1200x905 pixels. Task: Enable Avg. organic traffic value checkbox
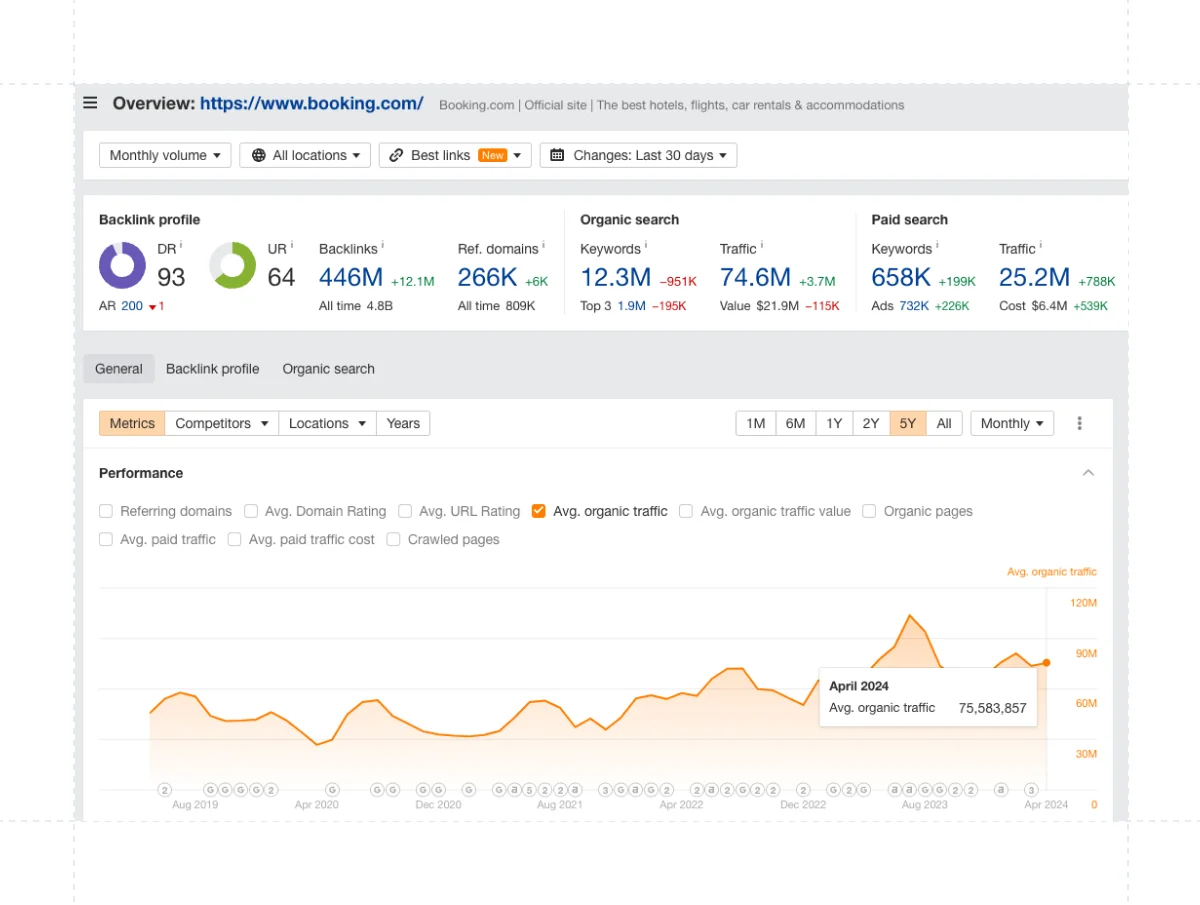pos(686,511)
